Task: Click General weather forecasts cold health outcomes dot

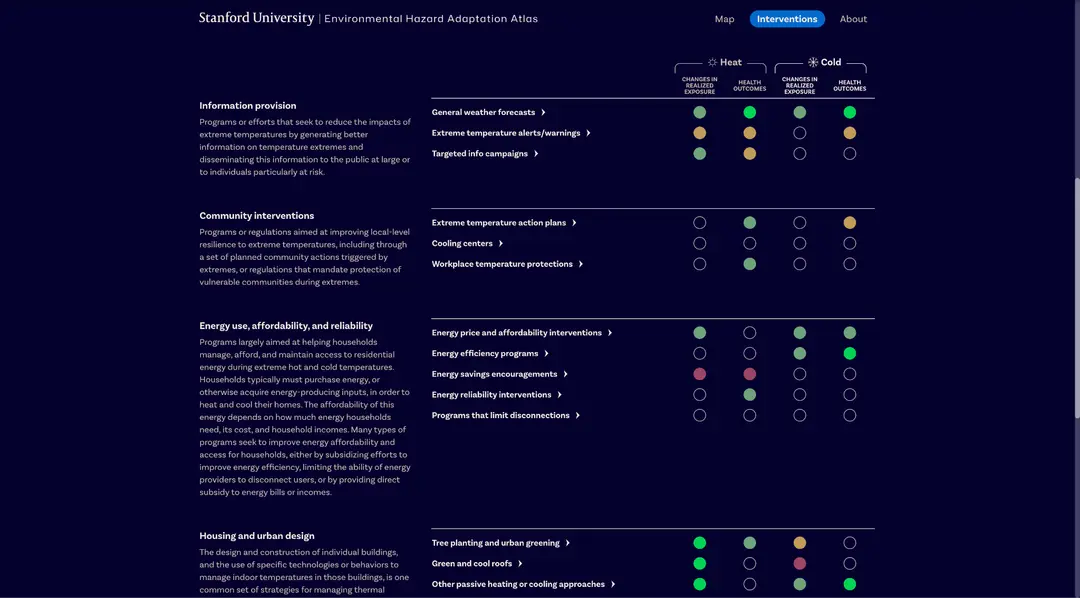Action: click(849, 112)
